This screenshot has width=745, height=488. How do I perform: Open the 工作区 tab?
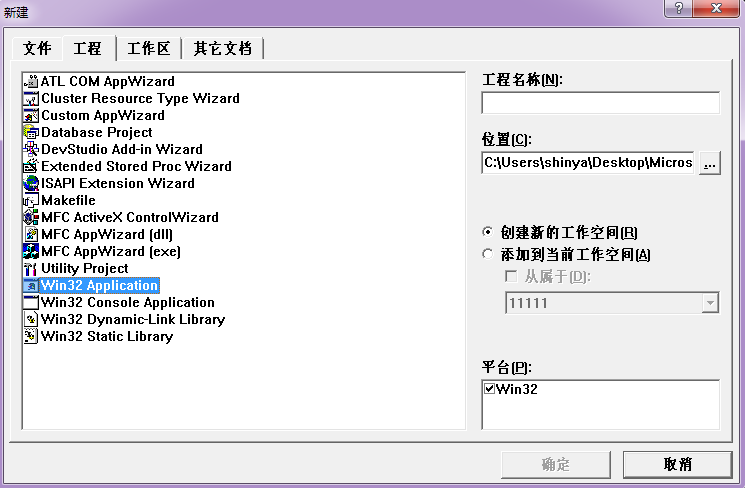[x=150, y=48]
